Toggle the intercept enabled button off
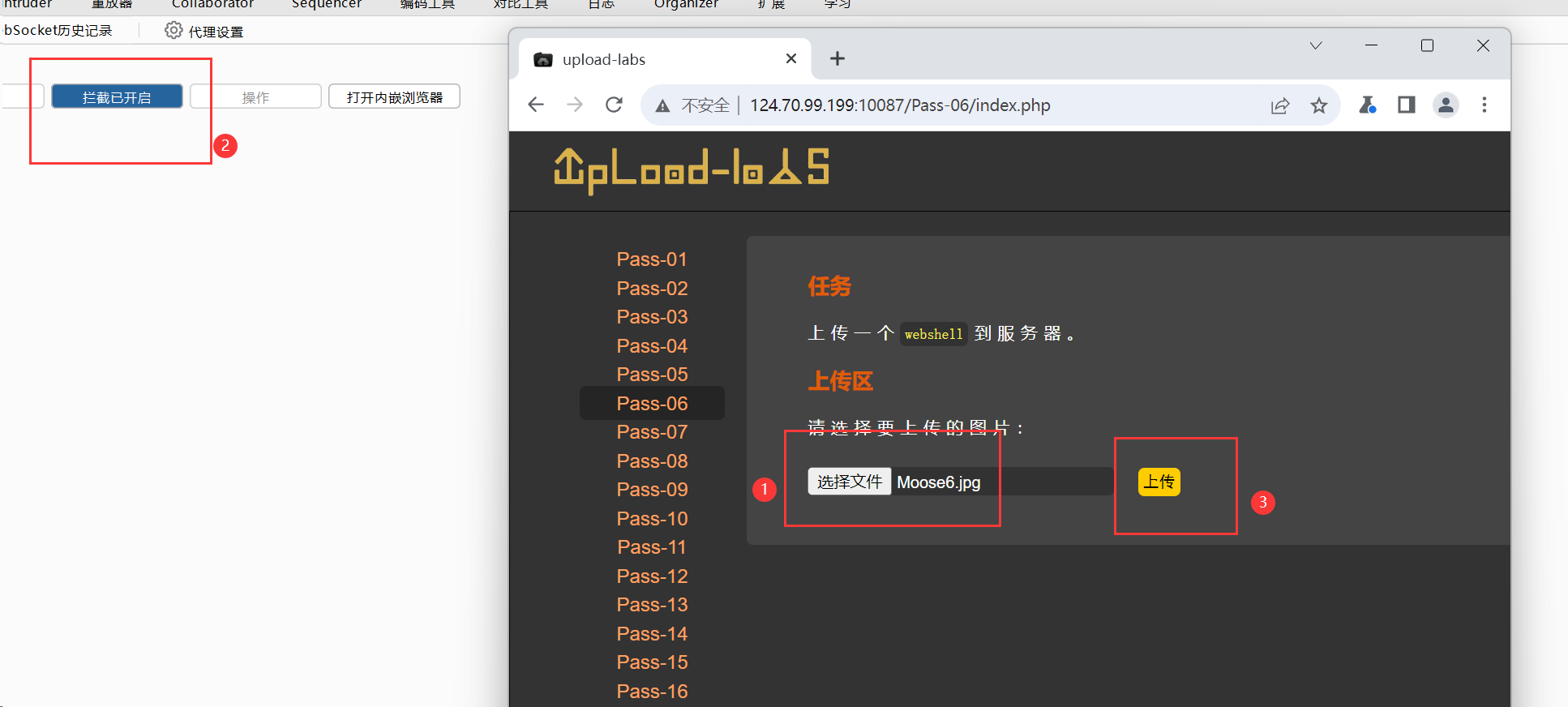Viewport: 1568px width, 707px height. (117, 97)
